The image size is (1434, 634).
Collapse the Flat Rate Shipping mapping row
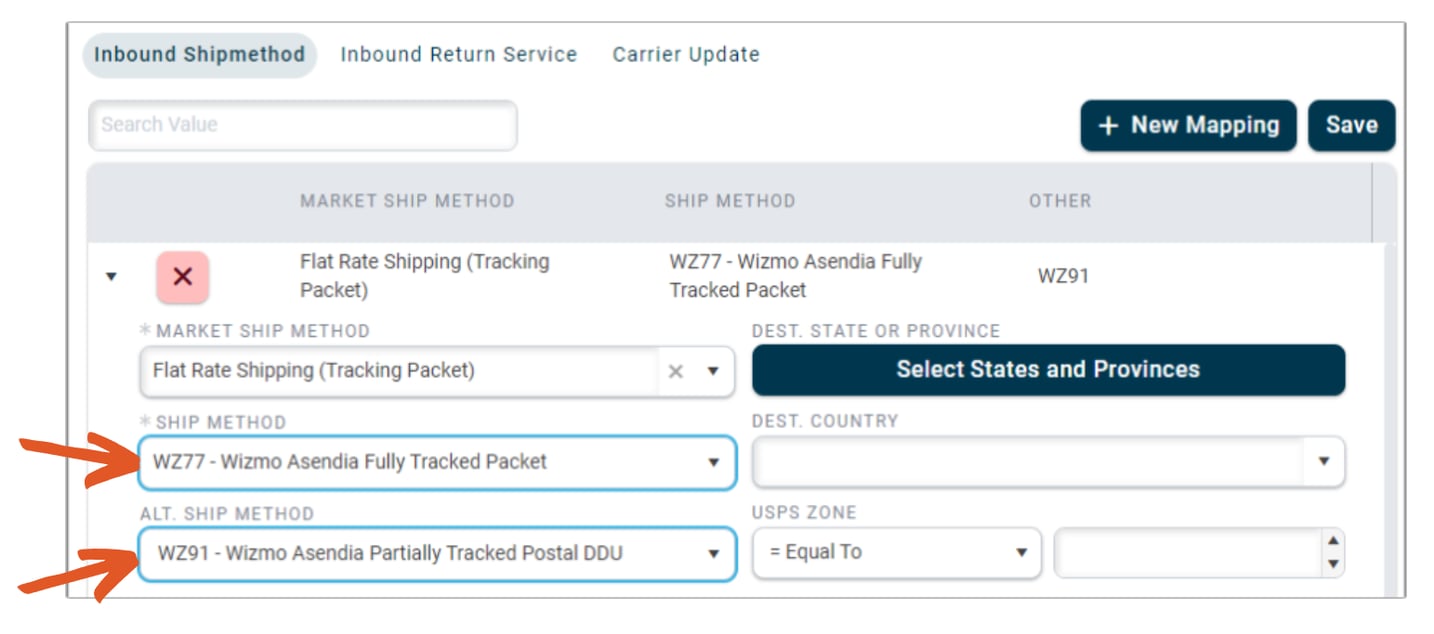click(111, 277)
